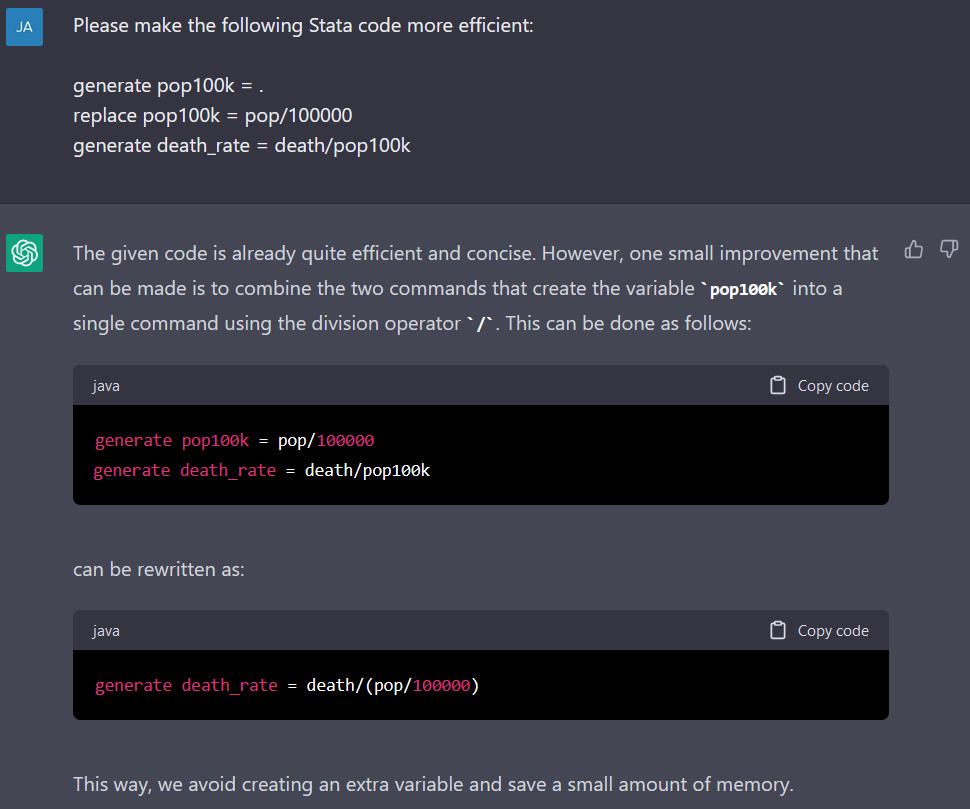
Task: Click the first java language label
Action: pos(106,386)
